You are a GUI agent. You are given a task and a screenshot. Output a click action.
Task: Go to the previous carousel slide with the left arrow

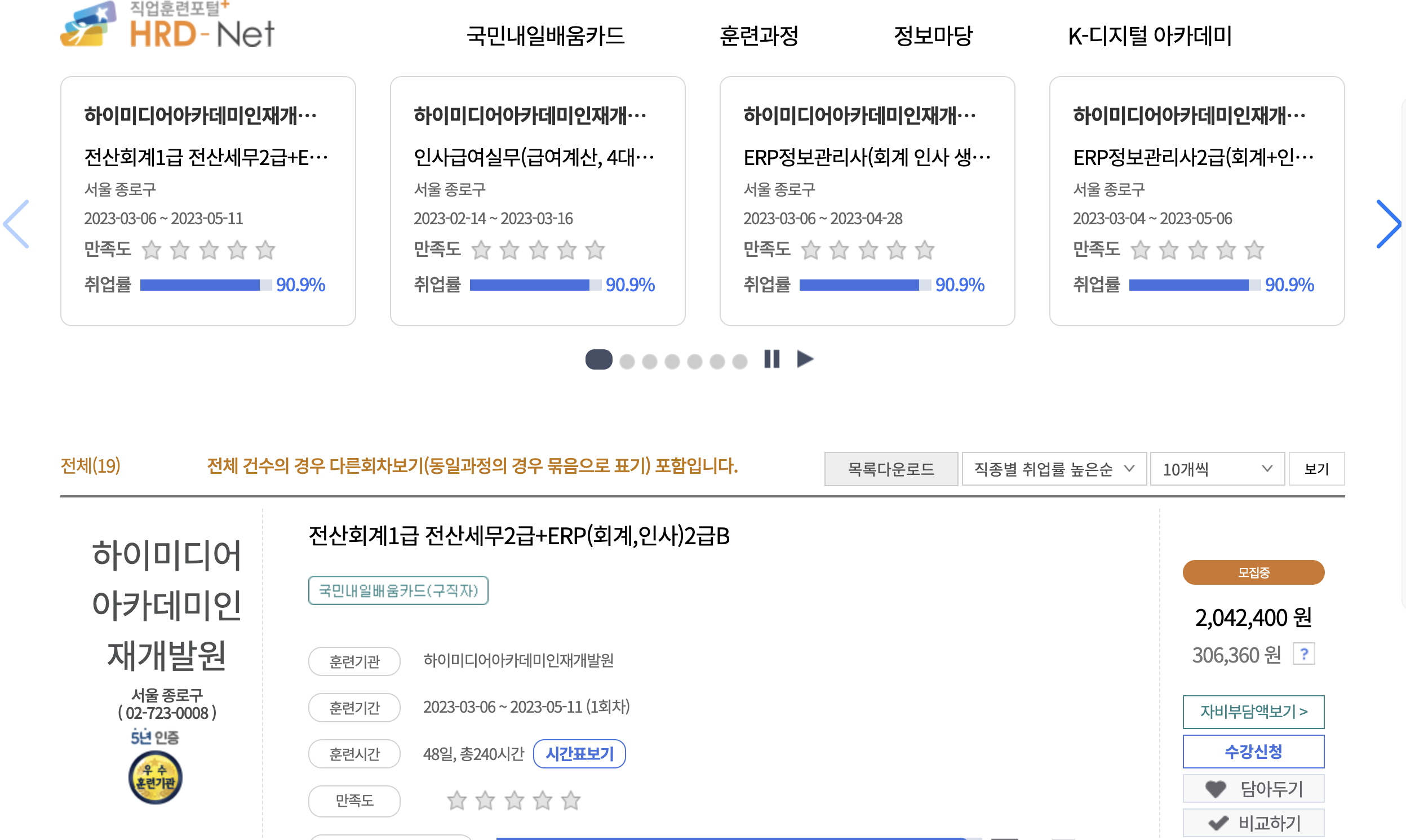17,224
